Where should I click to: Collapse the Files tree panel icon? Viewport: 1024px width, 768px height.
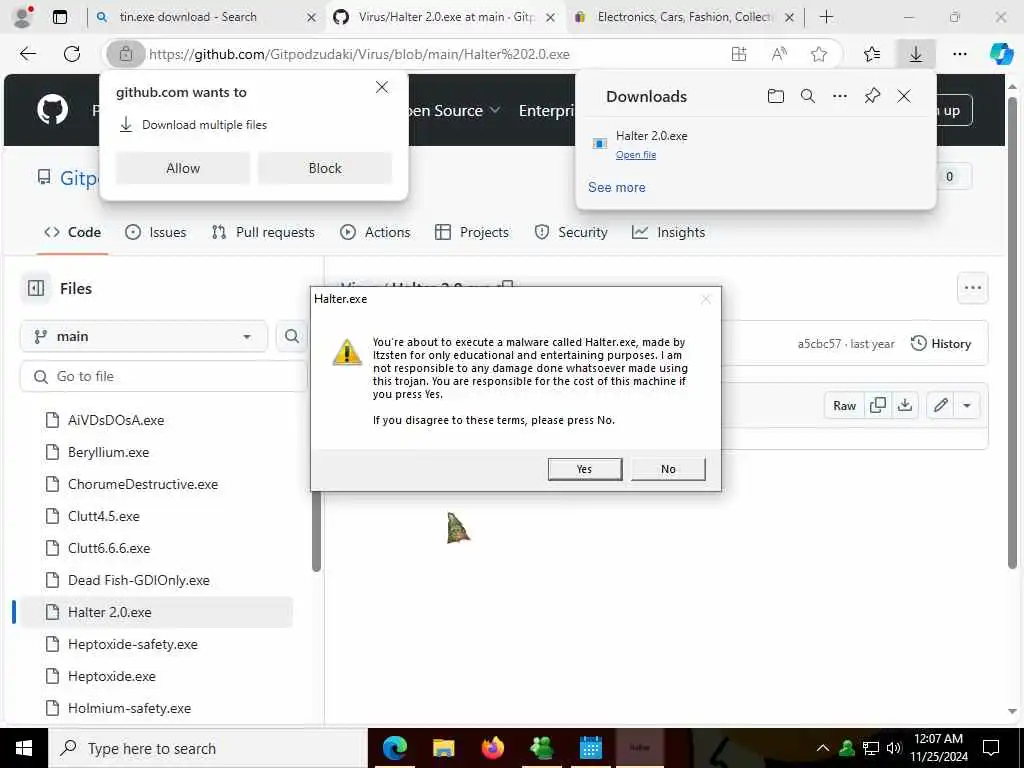(x=36, y=288)
